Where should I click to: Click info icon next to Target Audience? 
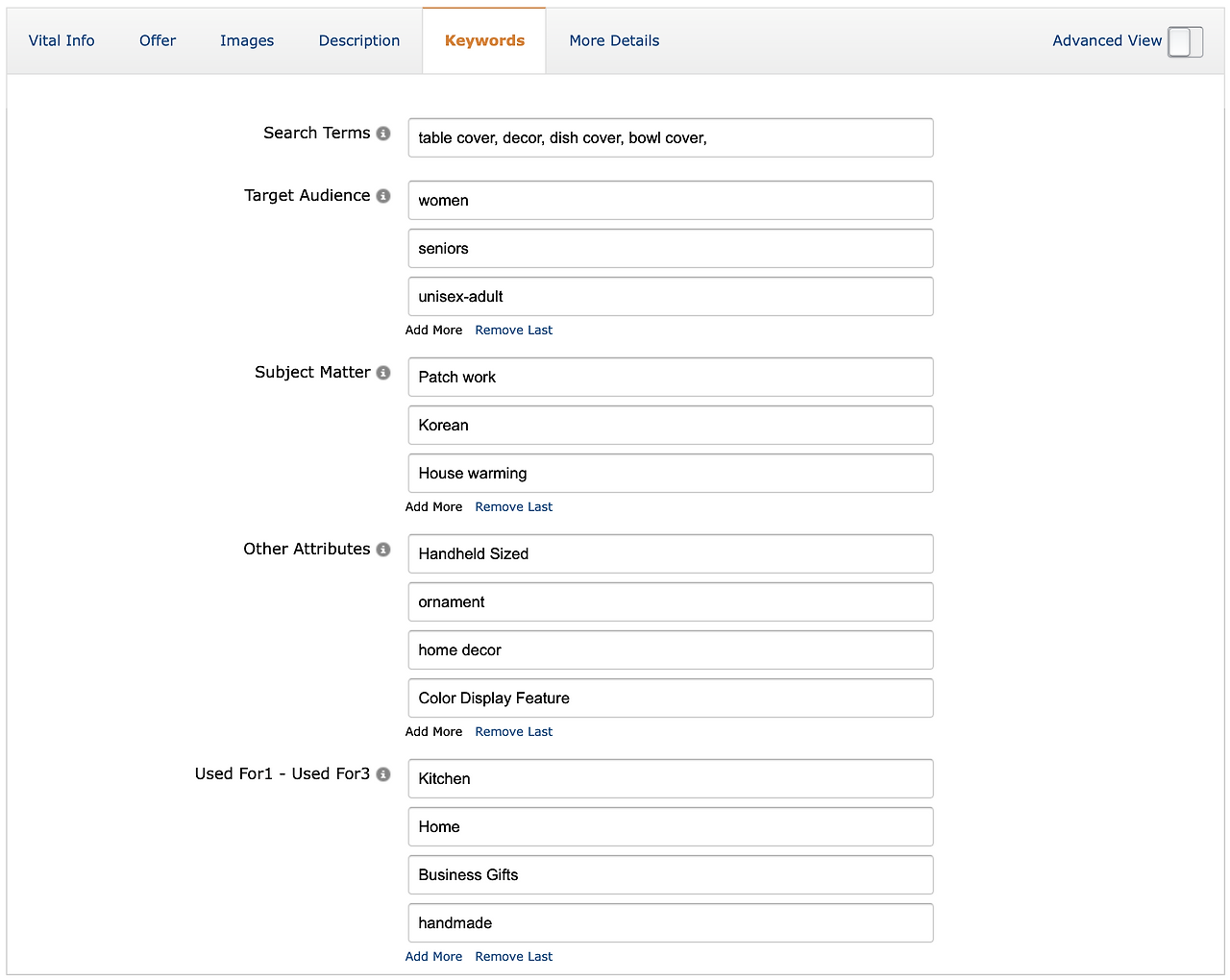[383, 196]
